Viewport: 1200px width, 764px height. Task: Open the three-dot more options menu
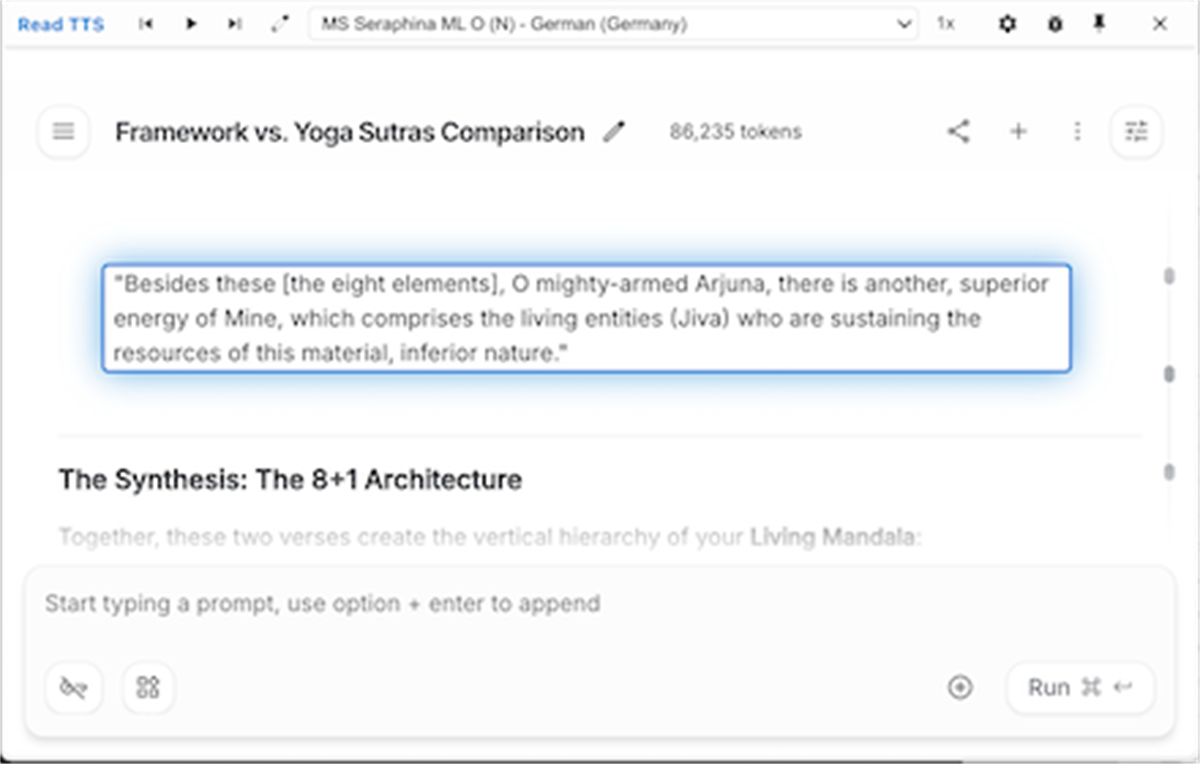pyautogui.click(x=1077, y=131)
